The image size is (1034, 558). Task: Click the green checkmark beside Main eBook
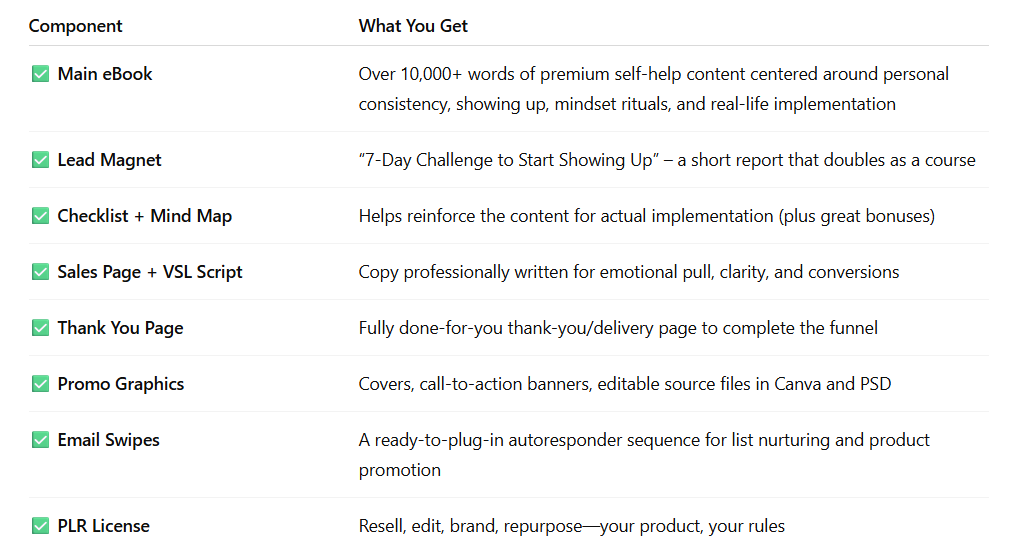[40, 74]
